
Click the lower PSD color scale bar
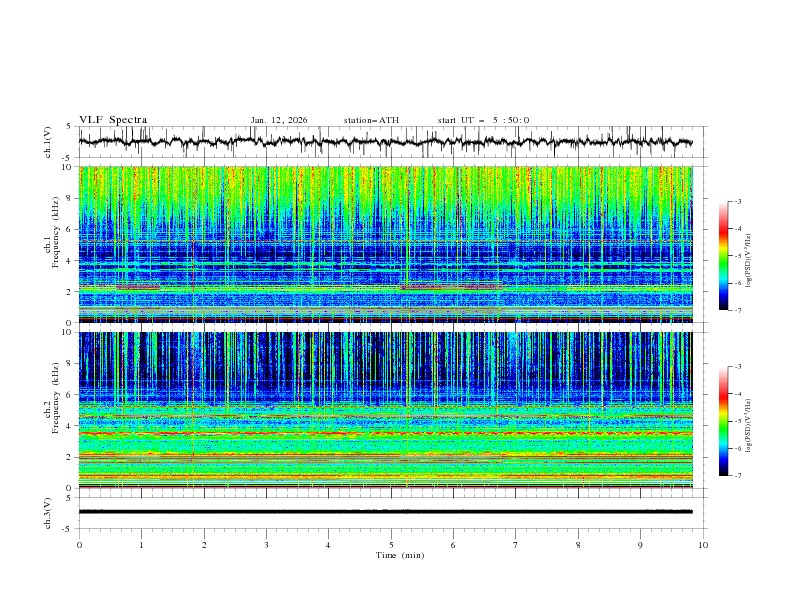(x=724, y=421)
